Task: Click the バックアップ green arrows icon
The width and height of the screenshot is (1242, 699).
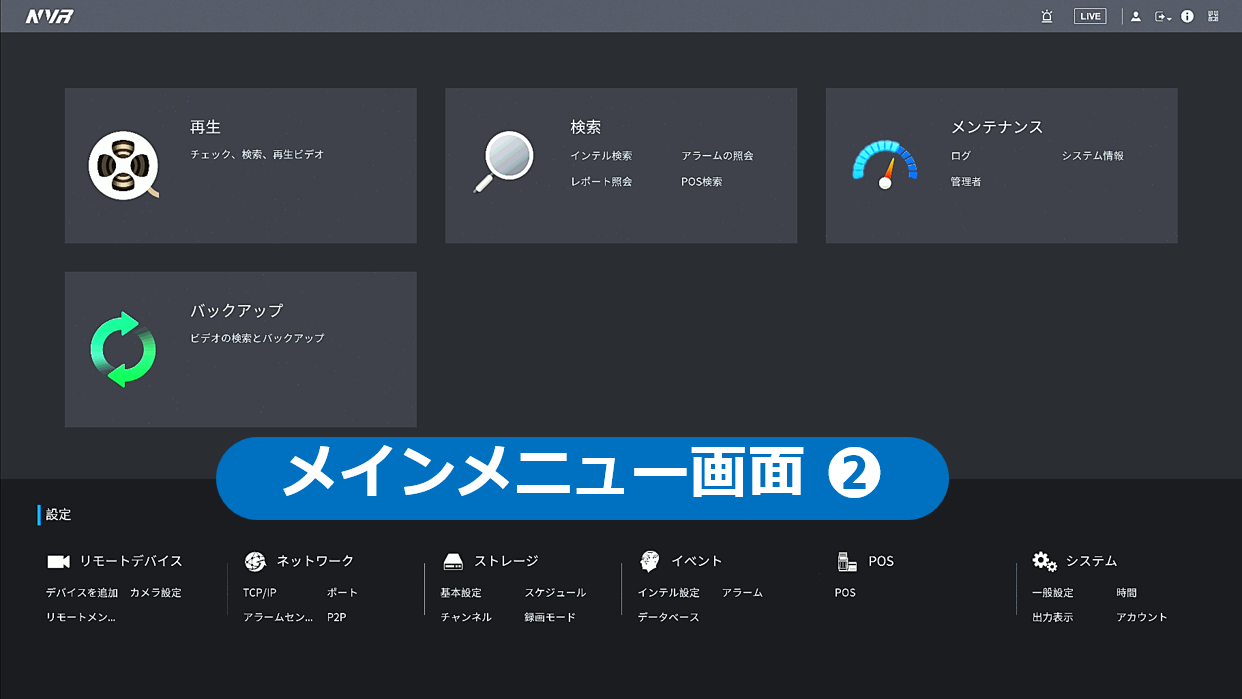Action: [x=123, y=349]
